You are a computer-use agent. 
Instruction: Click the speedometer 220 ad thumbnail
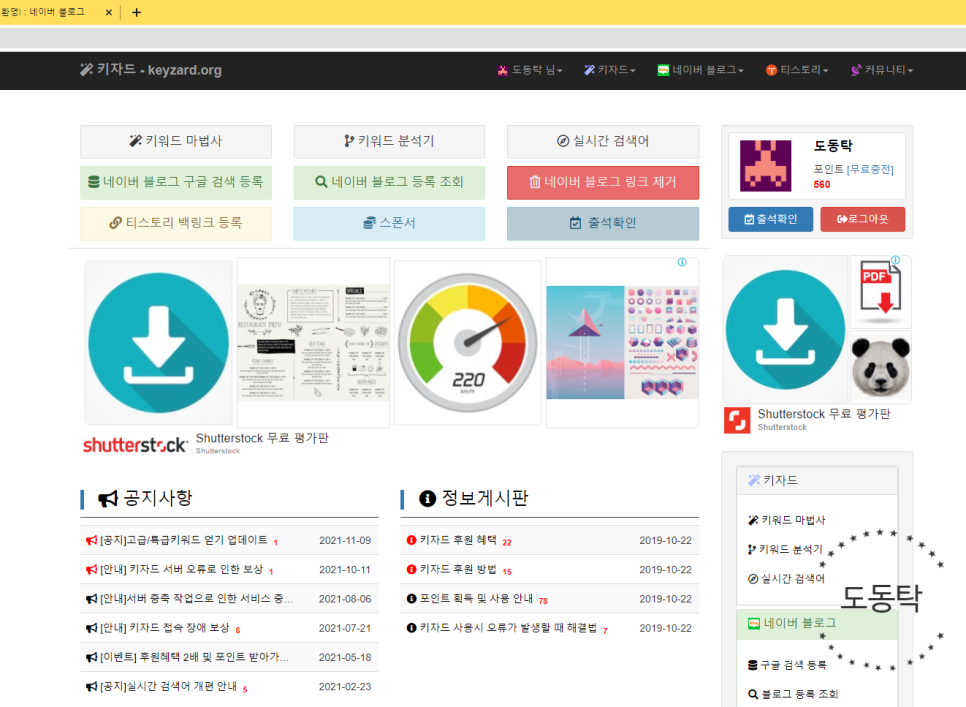468,342
